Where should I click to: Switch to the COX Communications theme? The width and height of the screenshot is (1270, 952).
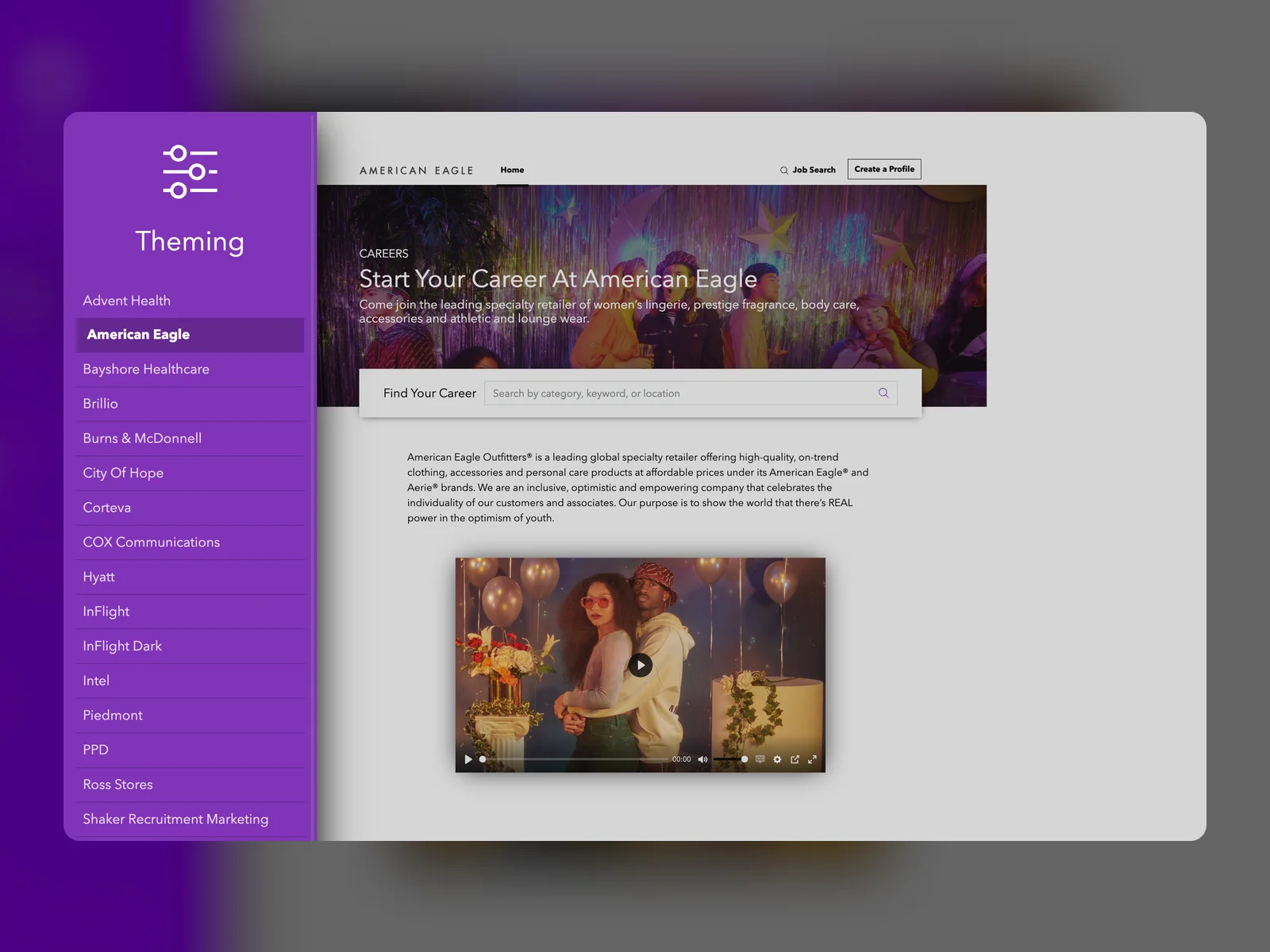point(190,542)
